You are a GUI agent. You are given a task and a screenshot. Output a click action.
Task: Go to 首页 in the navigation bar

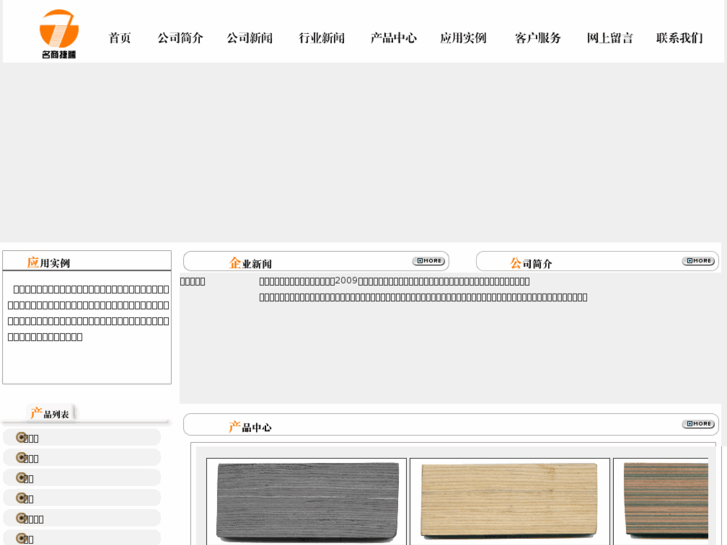pyautogui.click(x=120, y=38)
